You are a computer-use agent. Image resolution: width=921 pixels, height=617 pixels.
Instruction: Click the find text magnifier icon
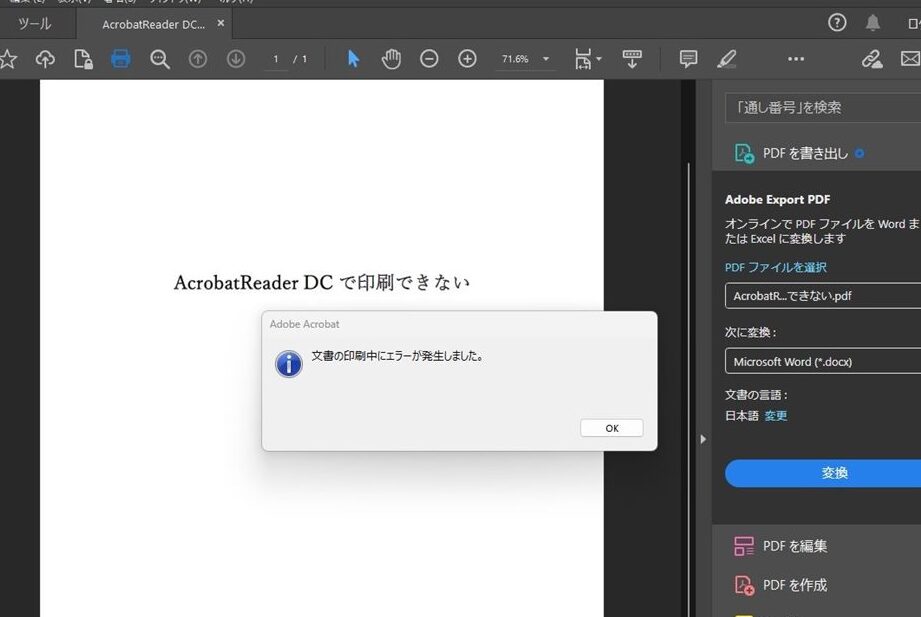coord(159,59)
